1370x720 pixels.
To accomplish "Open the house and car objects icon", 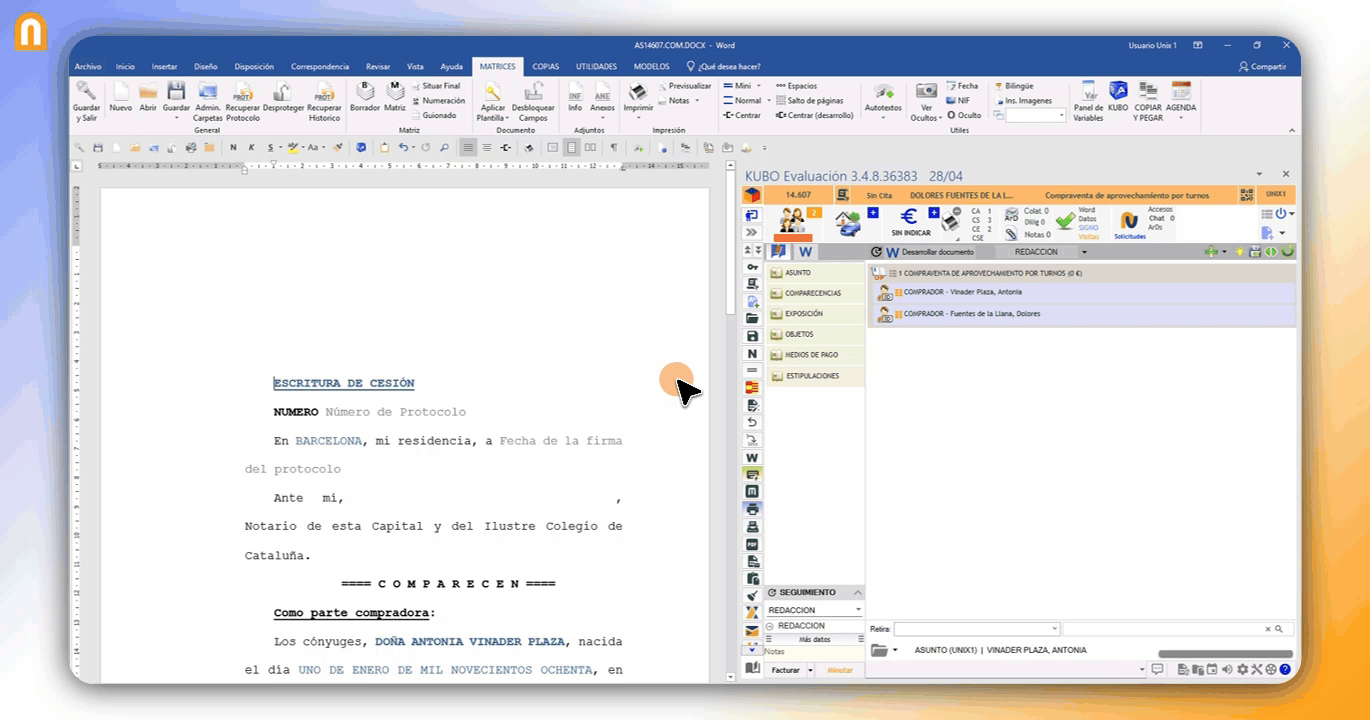I will click(x=848, y=223).
